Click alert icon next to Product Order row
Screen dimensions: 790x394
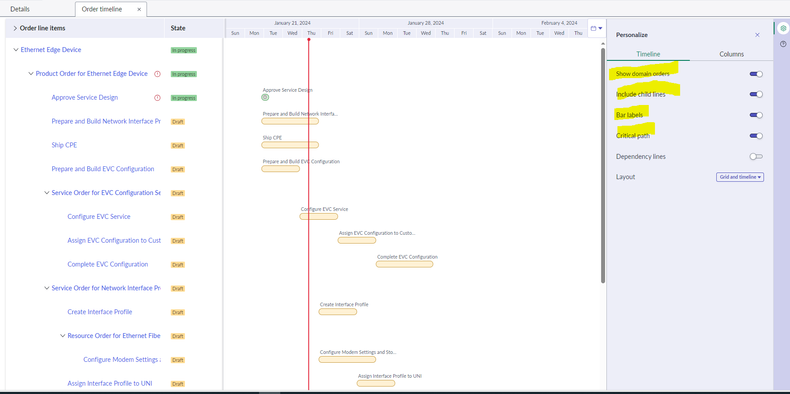tap(157, 74)
